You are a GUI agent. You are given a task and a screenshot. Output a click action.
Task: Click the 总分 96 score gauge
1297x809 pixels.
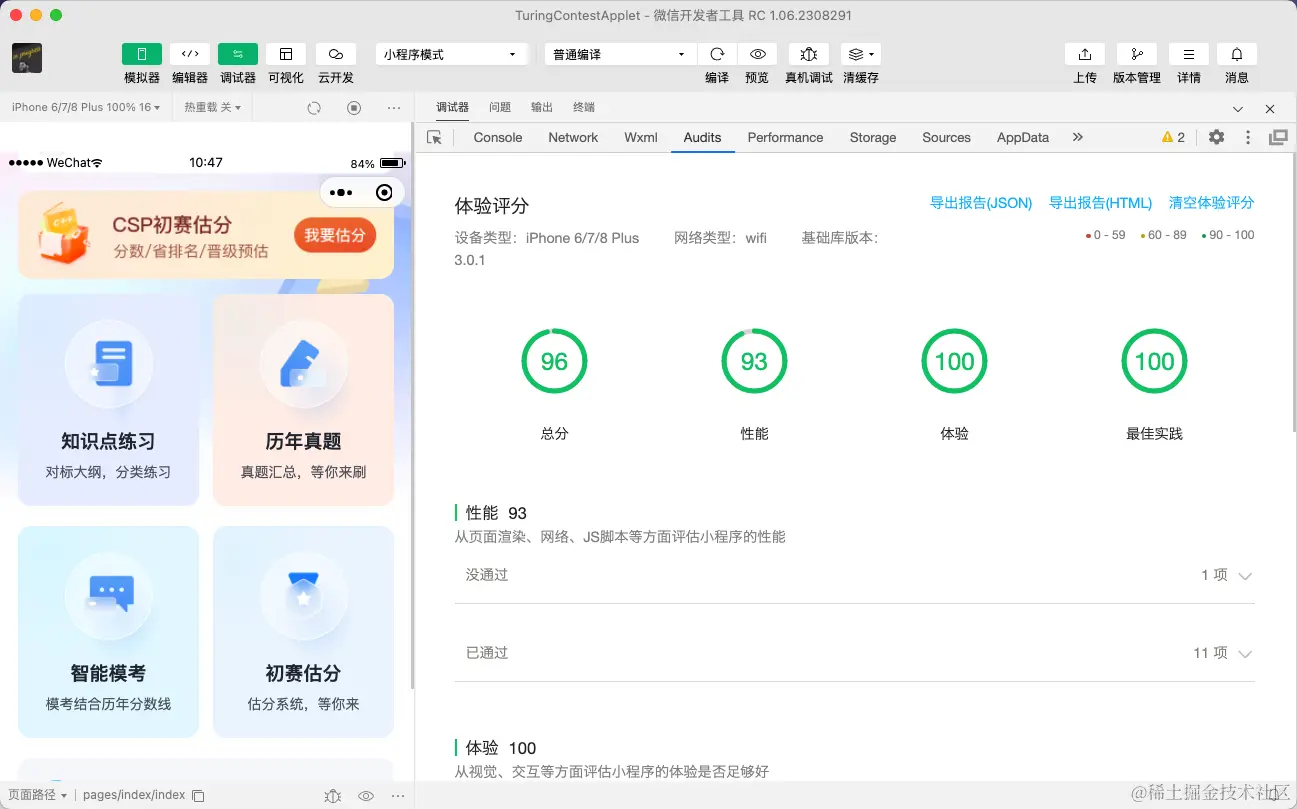click(x=554, y=361)
